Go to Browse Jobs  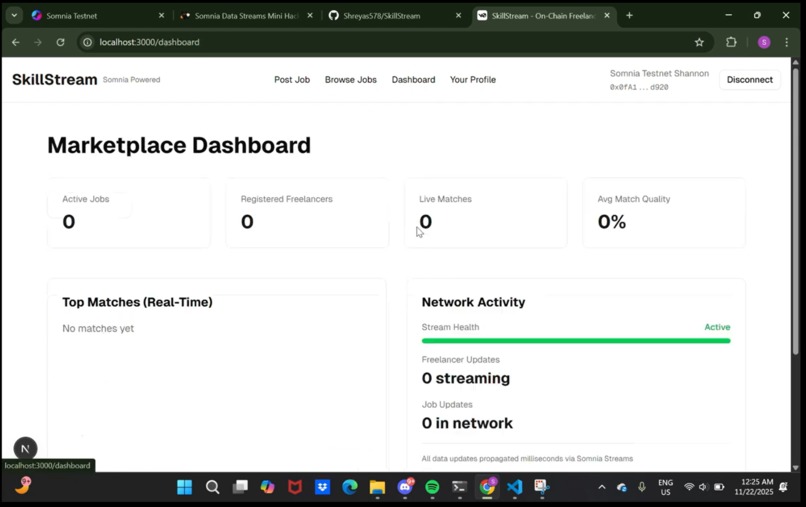coord(351,80)
